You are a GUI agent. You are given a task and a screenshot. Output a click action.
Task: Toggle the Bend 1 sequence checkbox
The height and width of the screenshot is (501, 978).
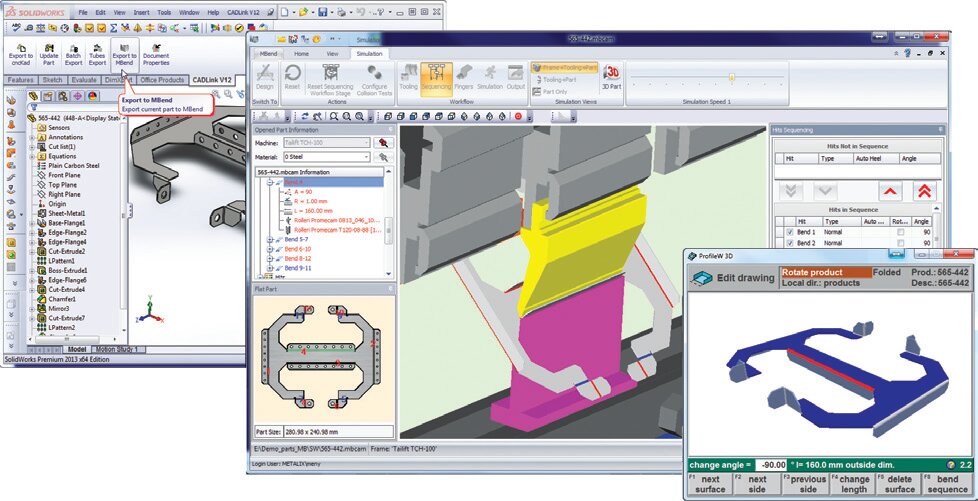pyautogui.click(x=790, y=232)
